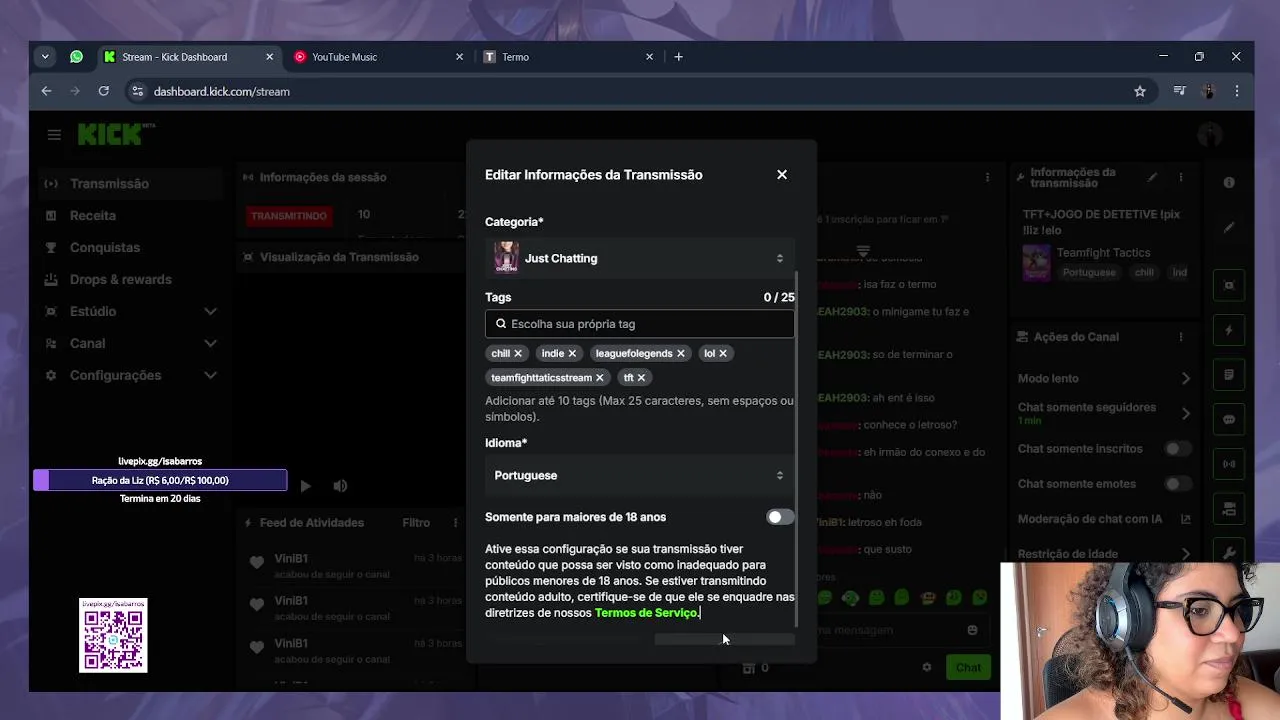Toggle Chat somente inscritos
1280x720 pixels.
1179,449
